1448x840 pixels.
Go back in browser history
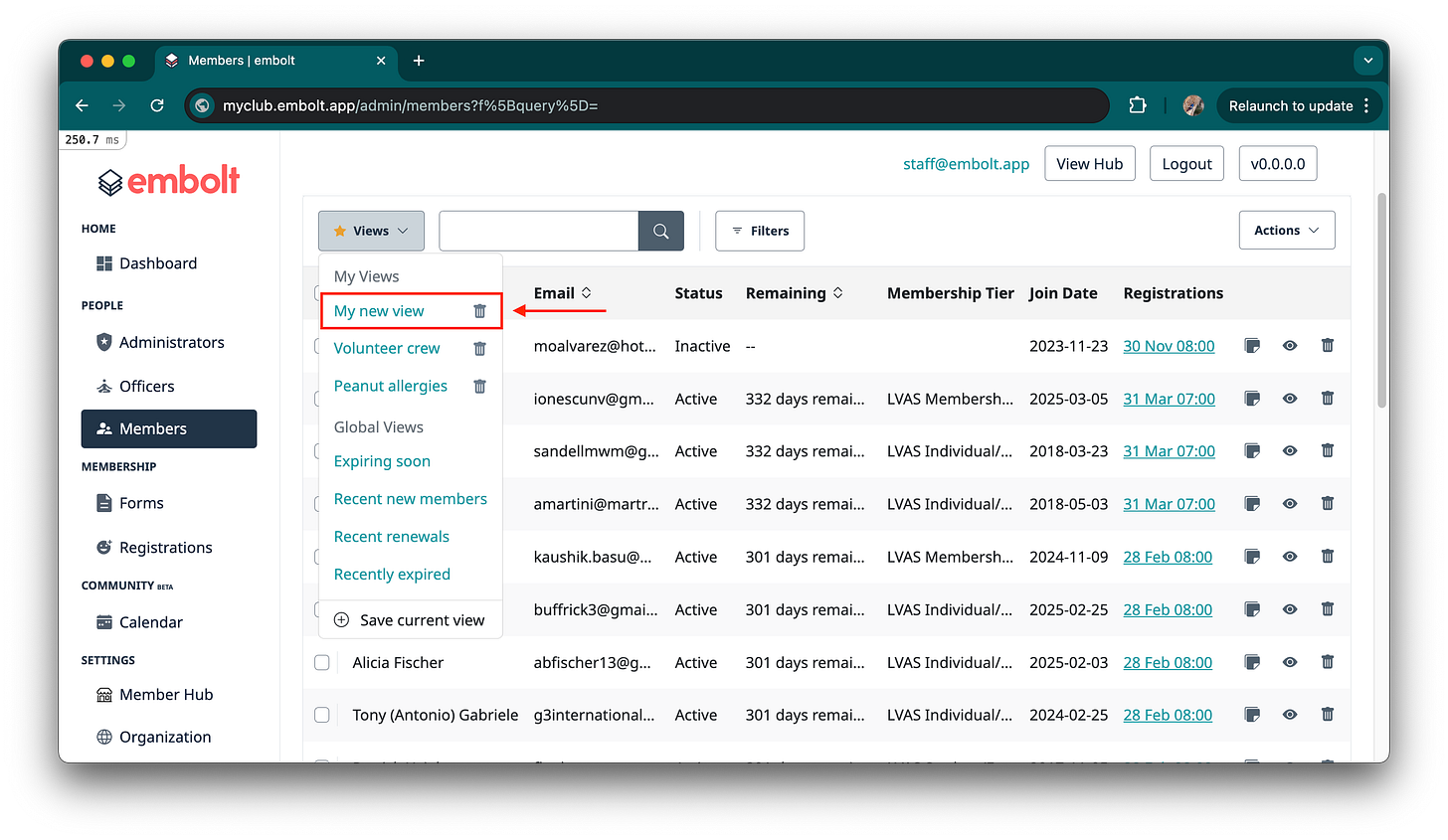pos(82,105)
